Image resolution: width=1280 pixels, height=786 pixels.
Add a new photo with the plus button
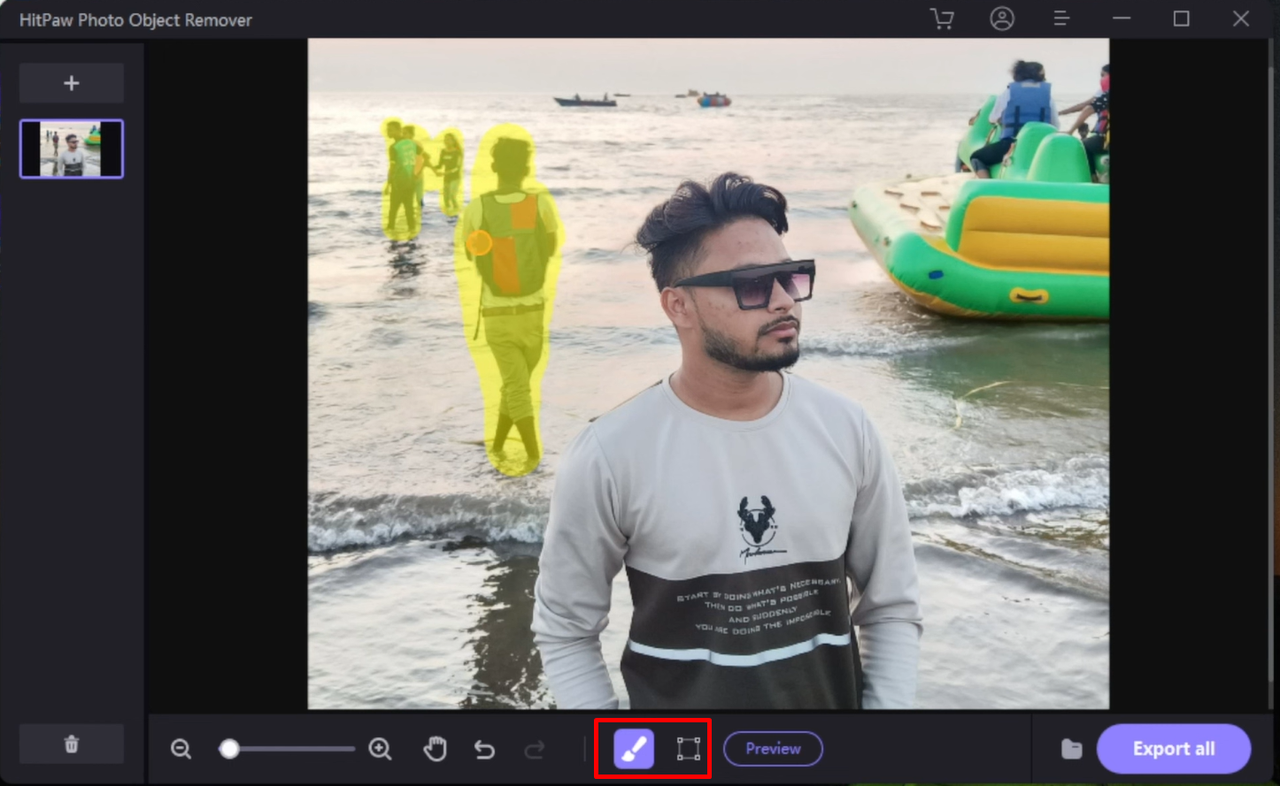pos(71,82)
